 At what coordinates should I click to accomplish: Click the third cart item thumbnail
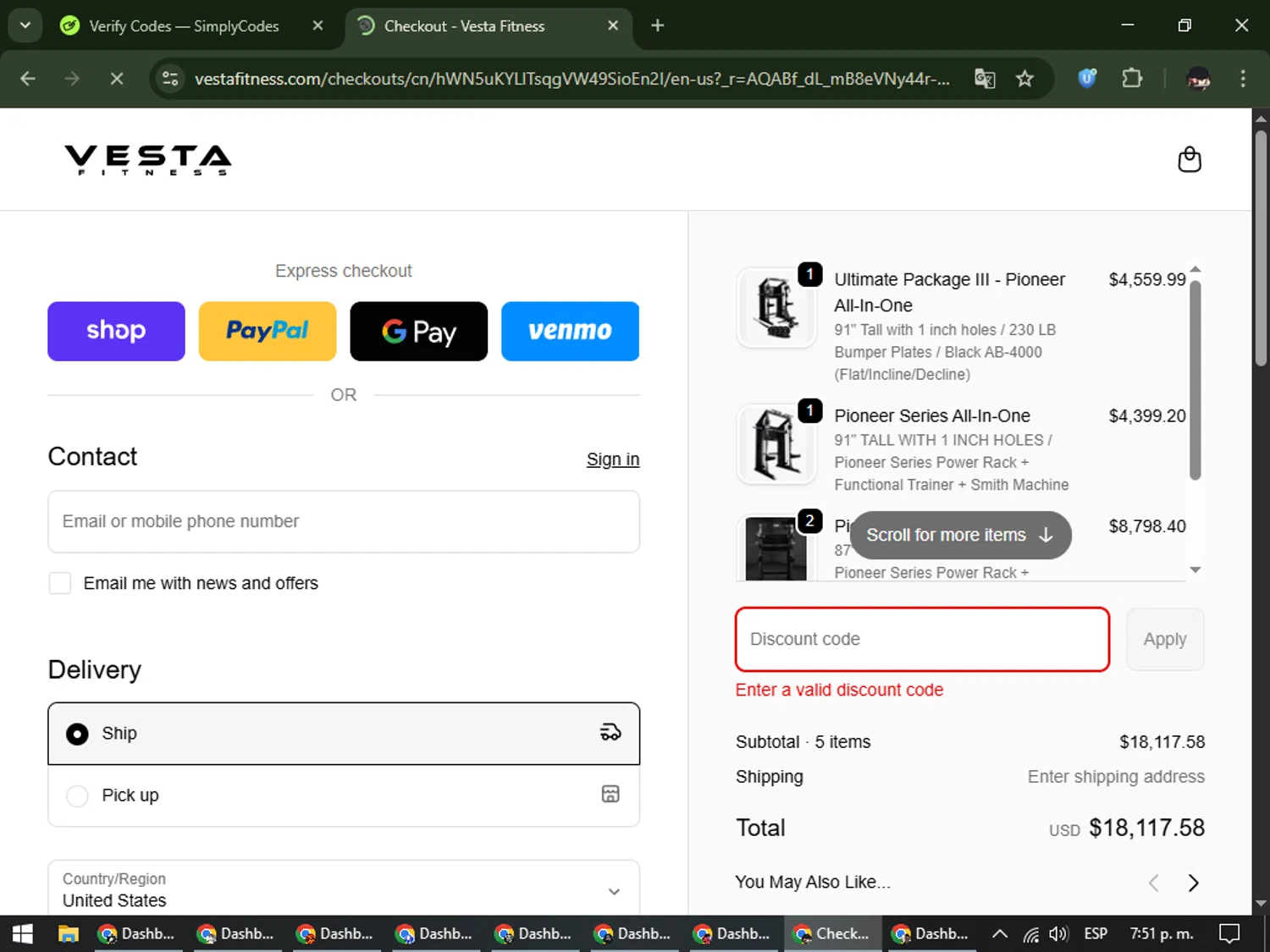click(x=776, y=548)
